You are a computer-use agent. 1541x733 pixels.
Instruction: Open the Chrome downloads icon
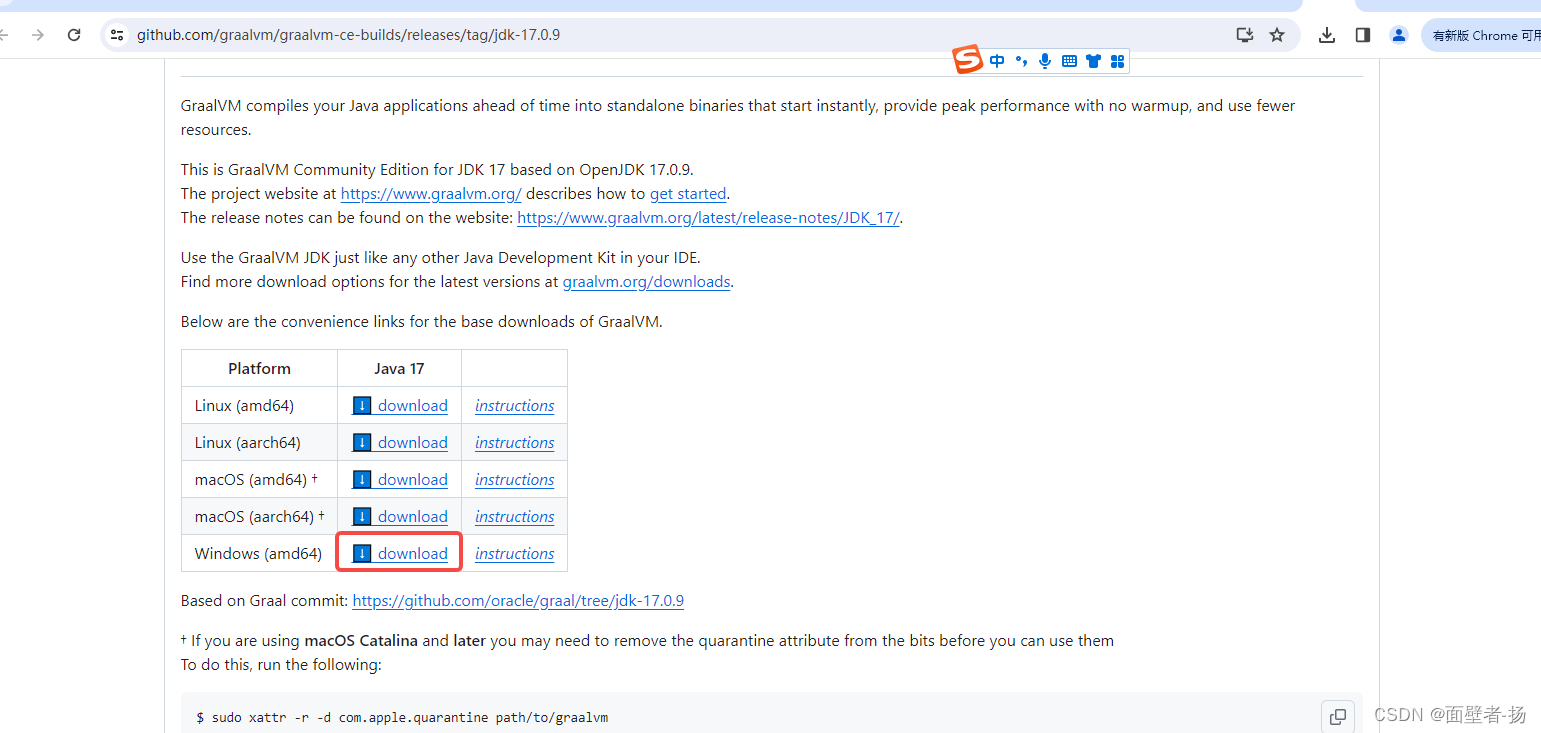point(1327,35)
